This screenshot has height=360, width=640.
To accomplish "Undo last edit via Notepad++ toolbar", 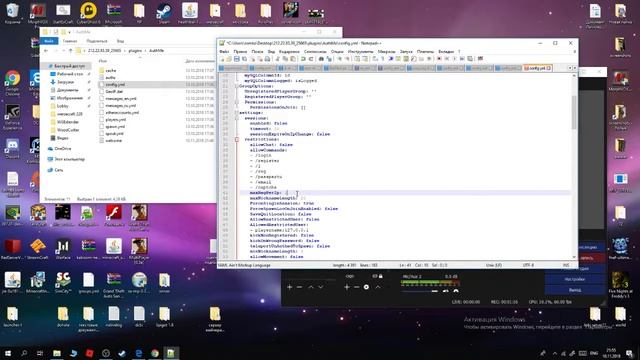I will (303, 59).
